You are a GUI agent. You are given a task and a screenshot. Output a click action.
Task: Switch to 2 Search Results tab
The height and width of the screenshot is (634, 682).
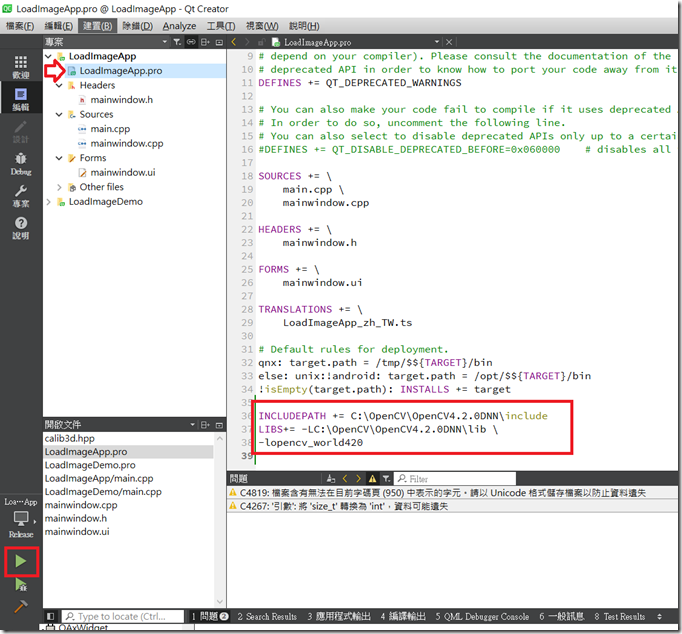click(267, 617)
